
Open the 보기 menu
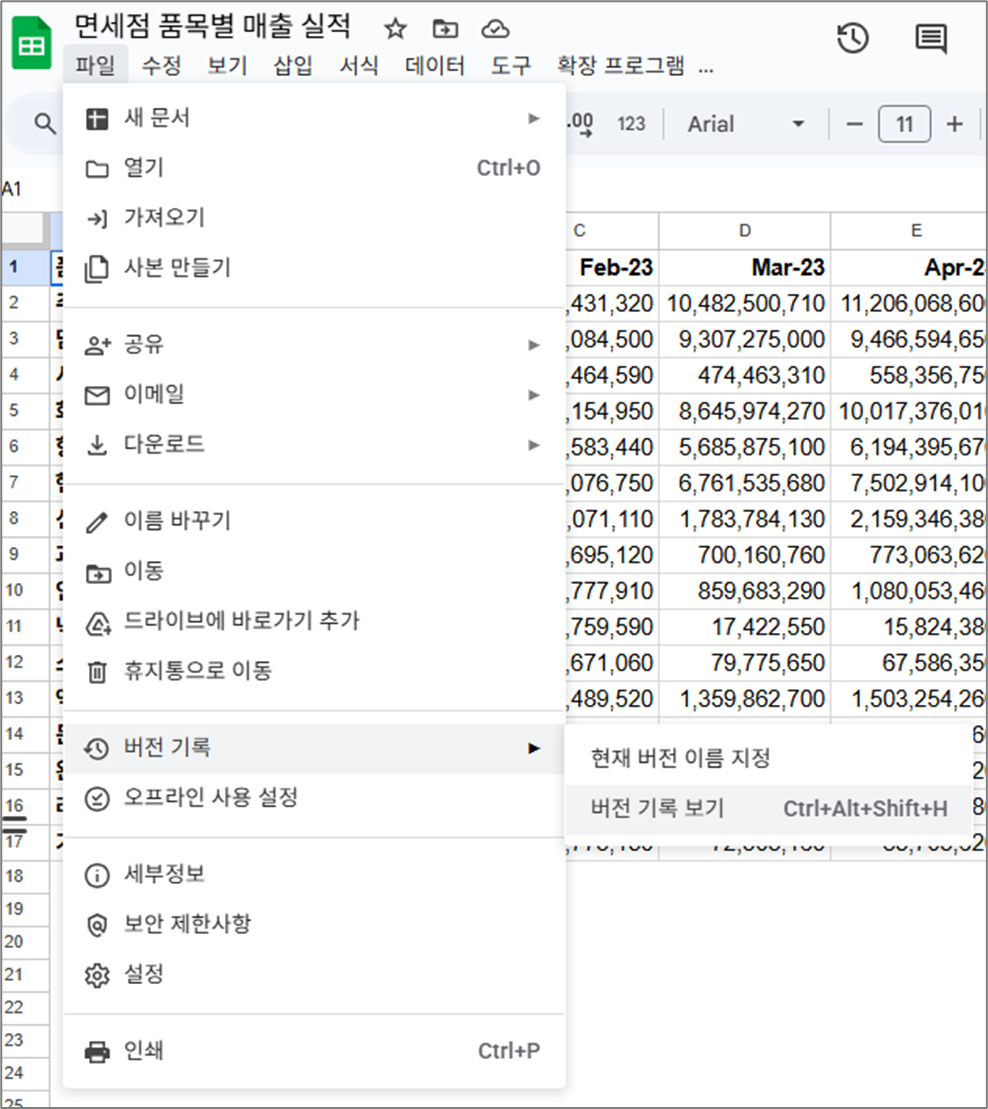coord(227,65)
